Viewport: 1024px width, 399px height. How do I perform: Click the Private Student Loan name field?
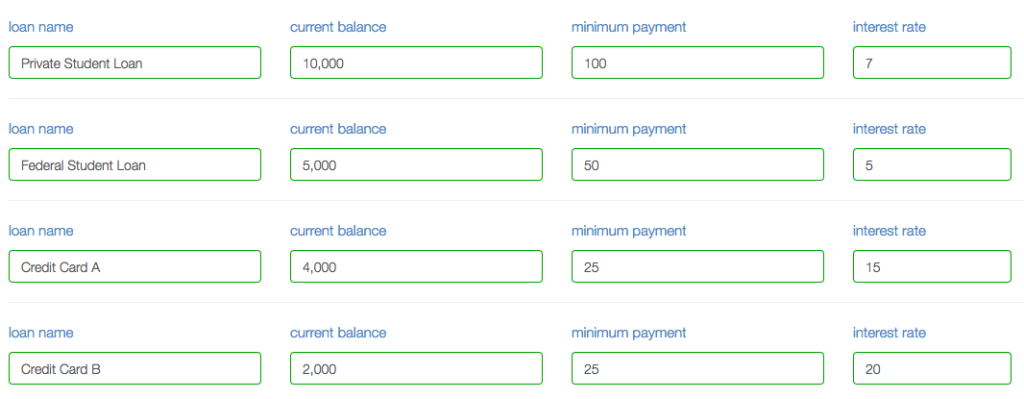click(x=135, y=63)
